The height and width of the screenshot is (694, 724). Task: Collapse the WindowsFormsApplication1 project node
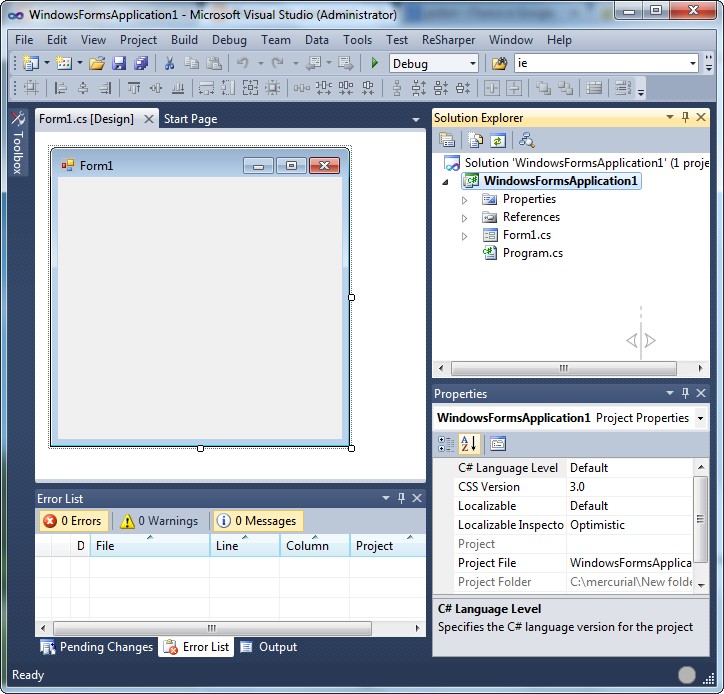point(446,182)
